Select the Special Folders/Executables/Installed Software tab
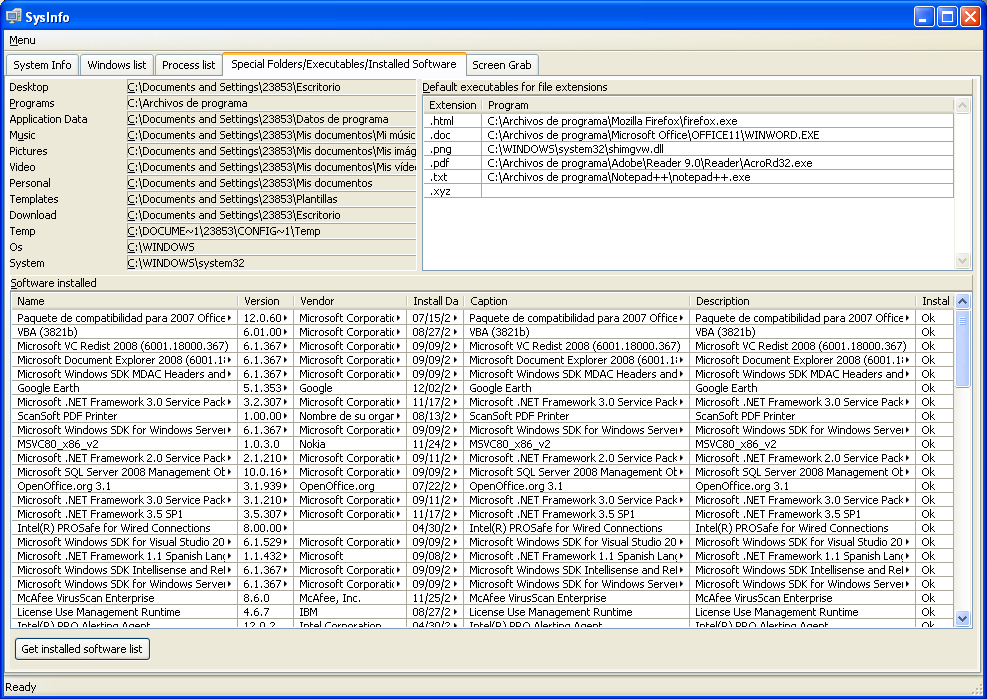This screenshot has width=987, height=699. (344, 64)
